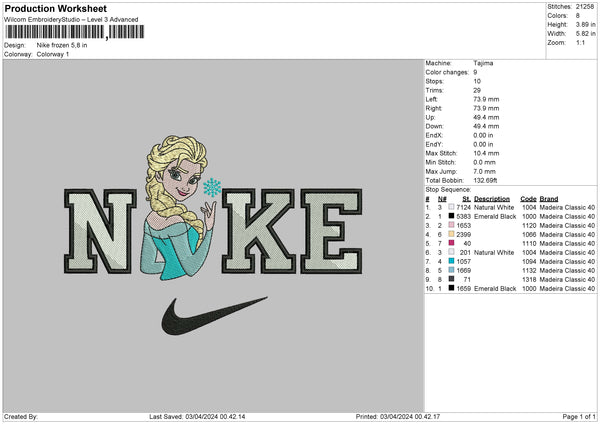Select the 'Colorway 1' value
Screen dimensions: 600x424
pyautogui.click(x=53, y=54)
